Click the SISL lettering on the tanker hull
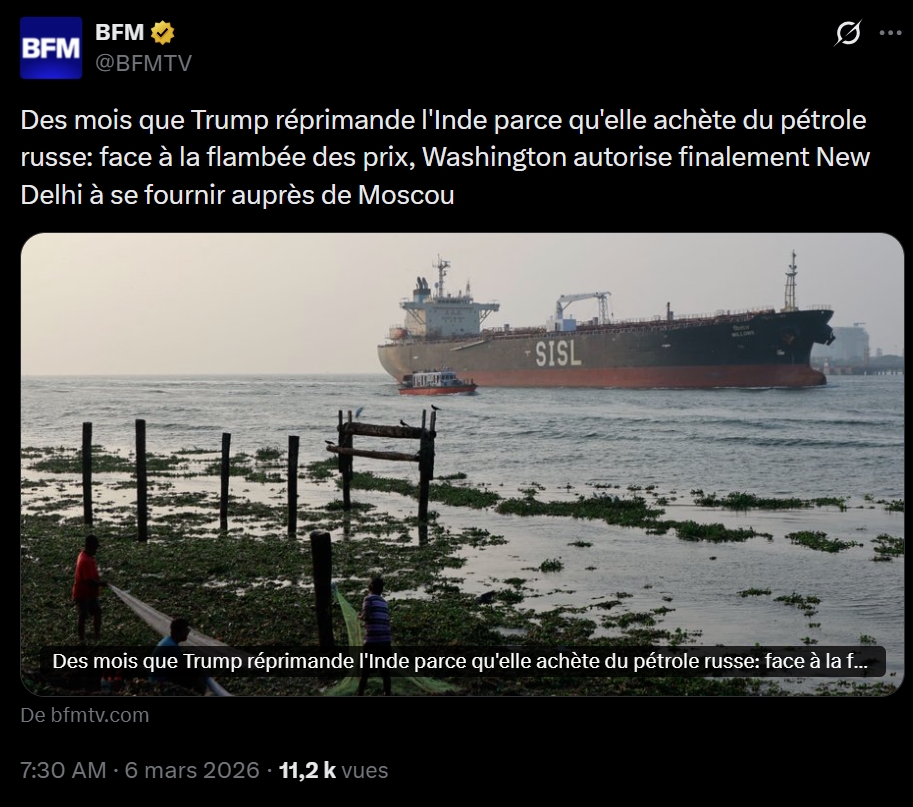This screenshot has height=807, width=913. (x=558, y=353)
